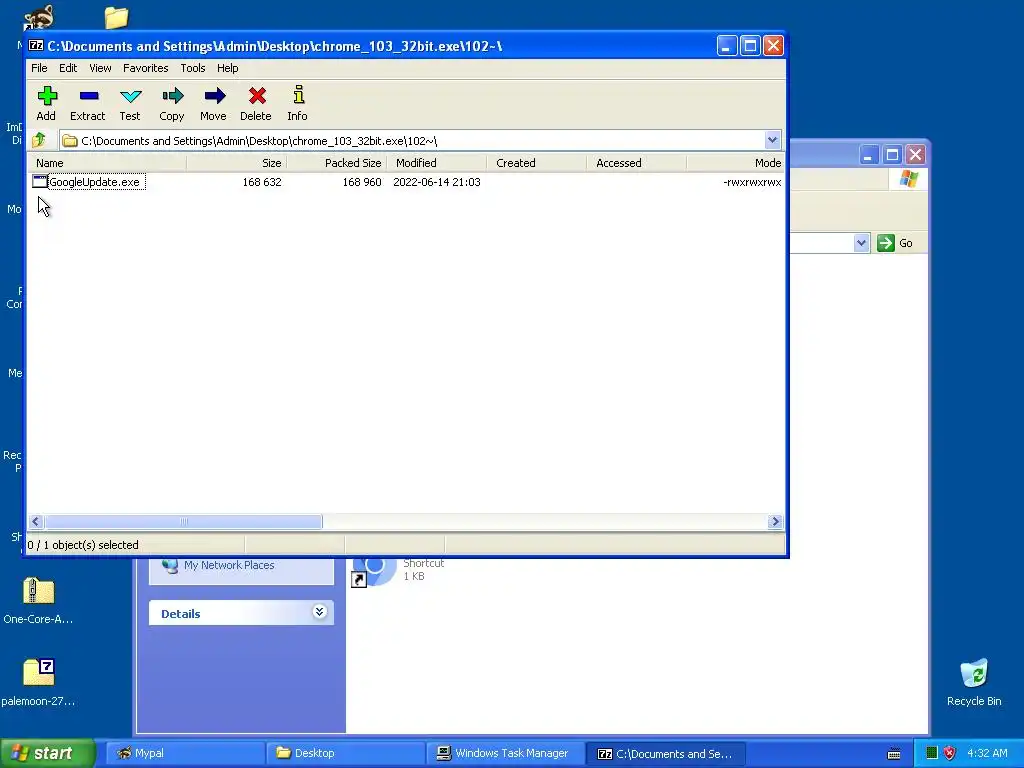Click the horizontal scrollbar left arrow
The height and width of the screenshot is (768, 1024).
pos(36,521)
